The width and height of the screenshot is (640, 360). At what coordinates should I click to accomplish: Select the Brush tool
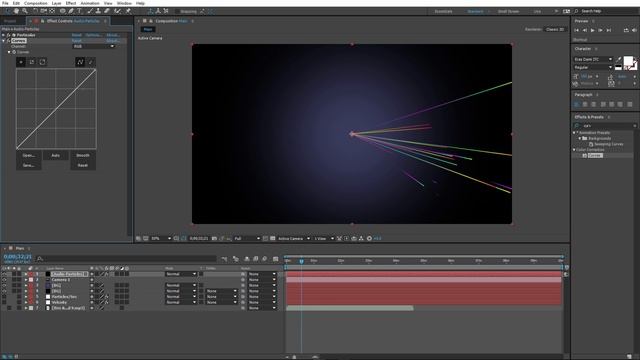tap(89, 11)
